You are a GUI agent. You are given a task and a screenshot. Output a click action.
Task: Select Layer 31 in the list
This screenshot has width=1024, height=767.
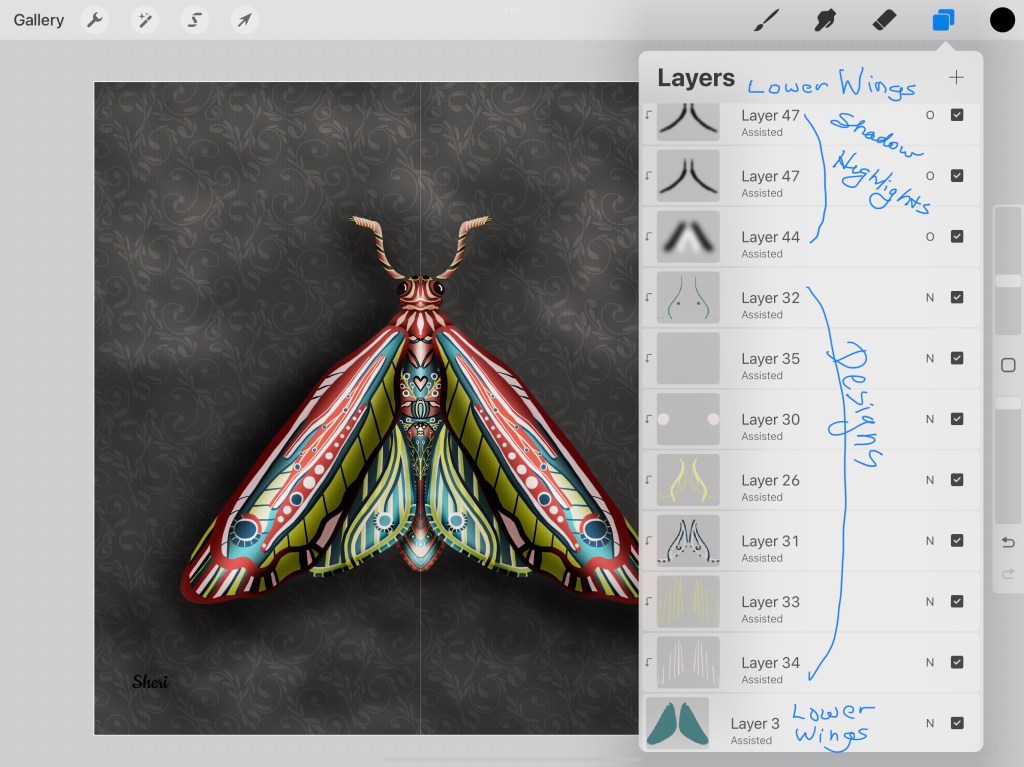tap(770, 541)
